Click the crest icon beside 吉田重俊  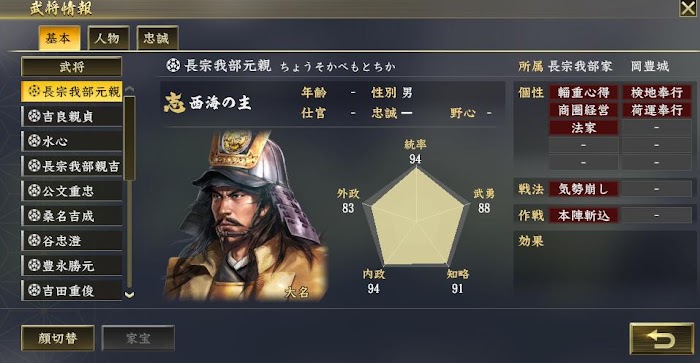[34, 290]
